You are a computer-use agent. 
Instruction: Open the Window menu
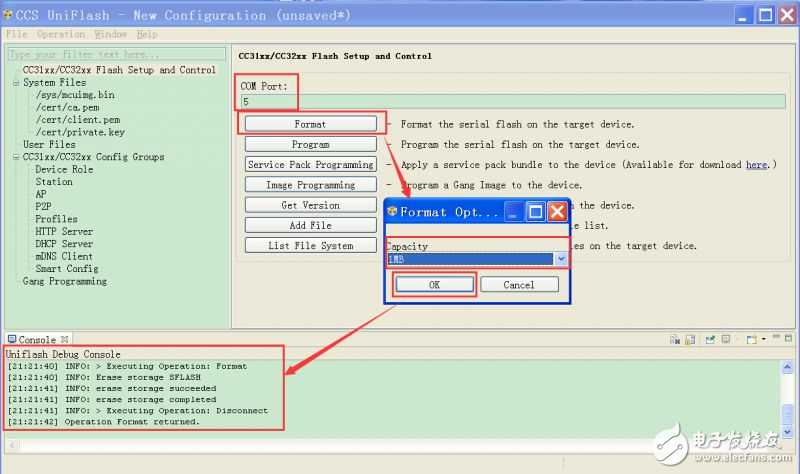click(x=110, y=34)
